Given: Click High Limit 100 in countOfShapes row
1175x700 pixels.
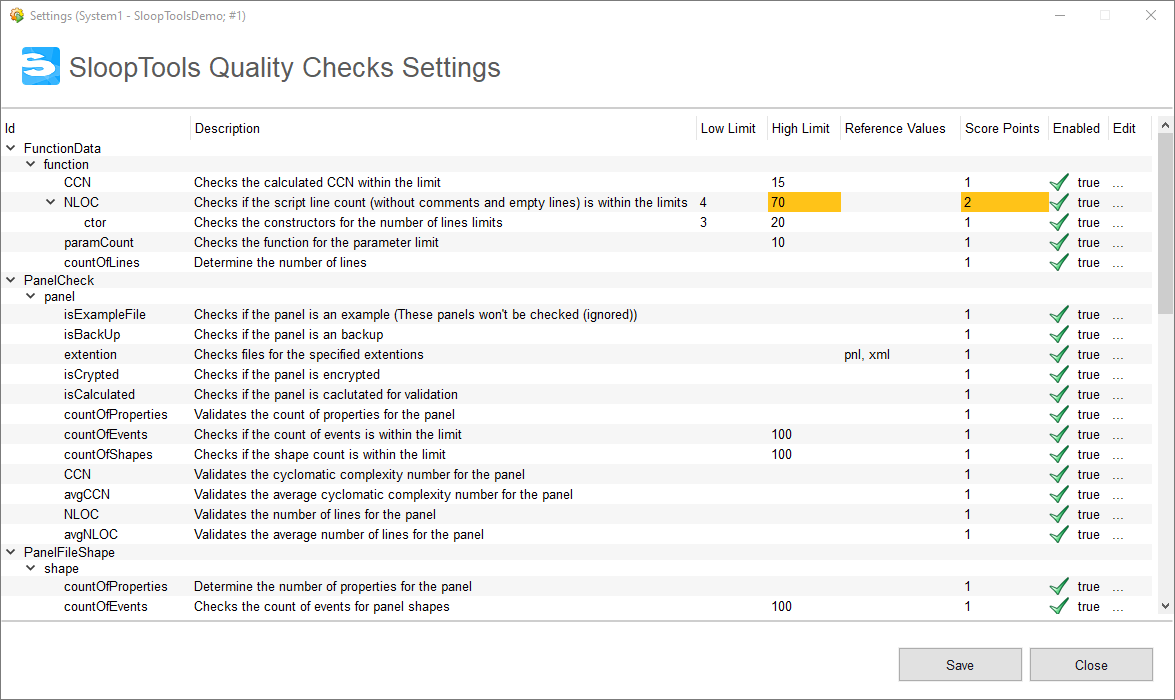Looking at the screenshot, I should (x=782, y=454).
